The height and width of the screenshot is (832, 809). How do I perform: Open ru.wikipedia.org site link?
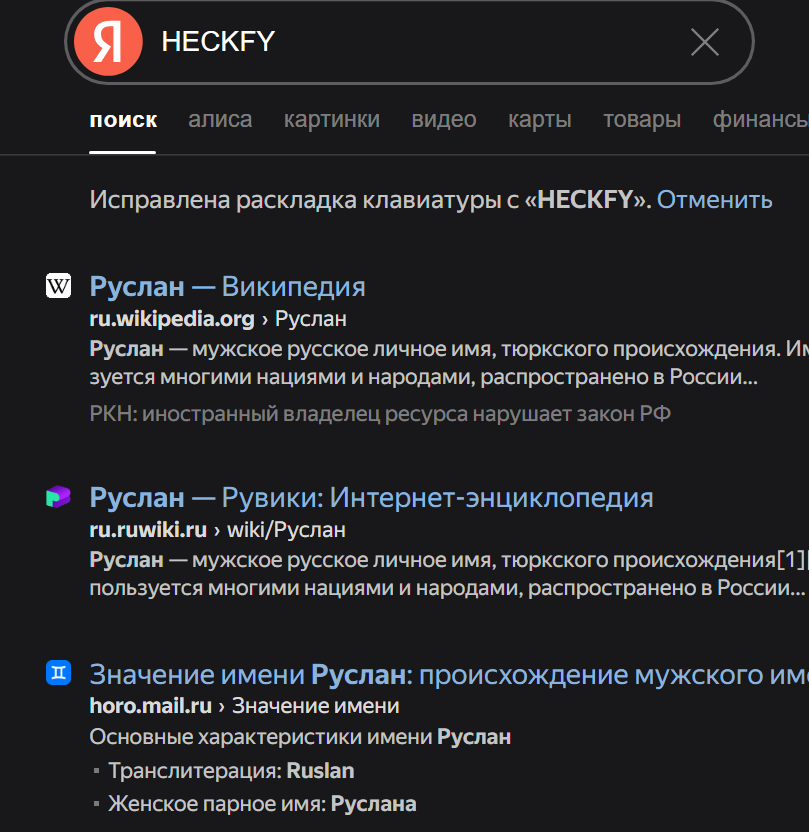[x=172, y=319]
